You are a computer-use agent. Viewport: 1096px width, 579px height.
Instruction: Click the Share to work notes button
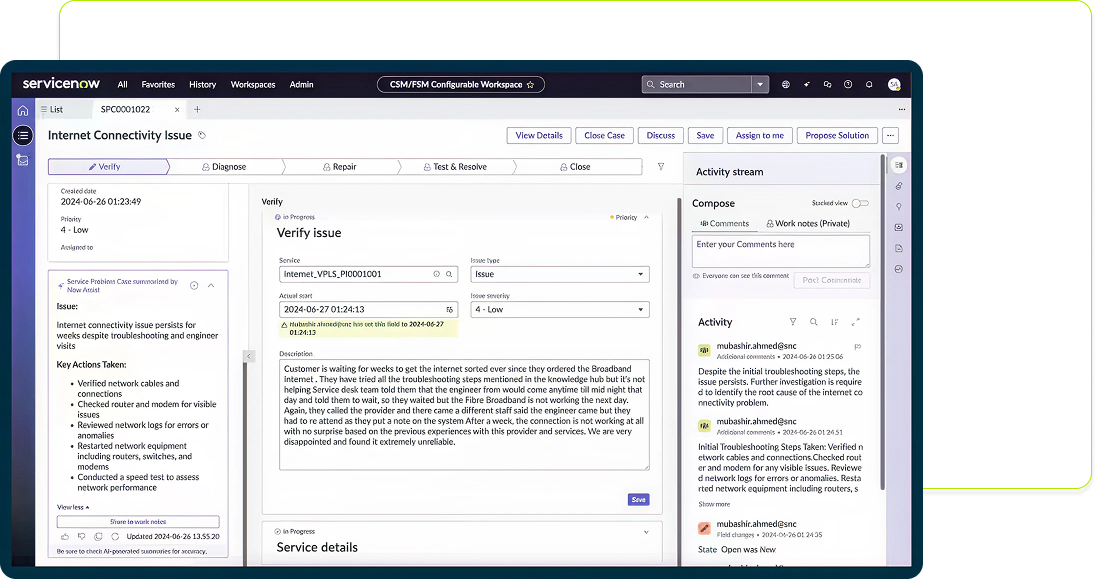(x=138, y=522)
